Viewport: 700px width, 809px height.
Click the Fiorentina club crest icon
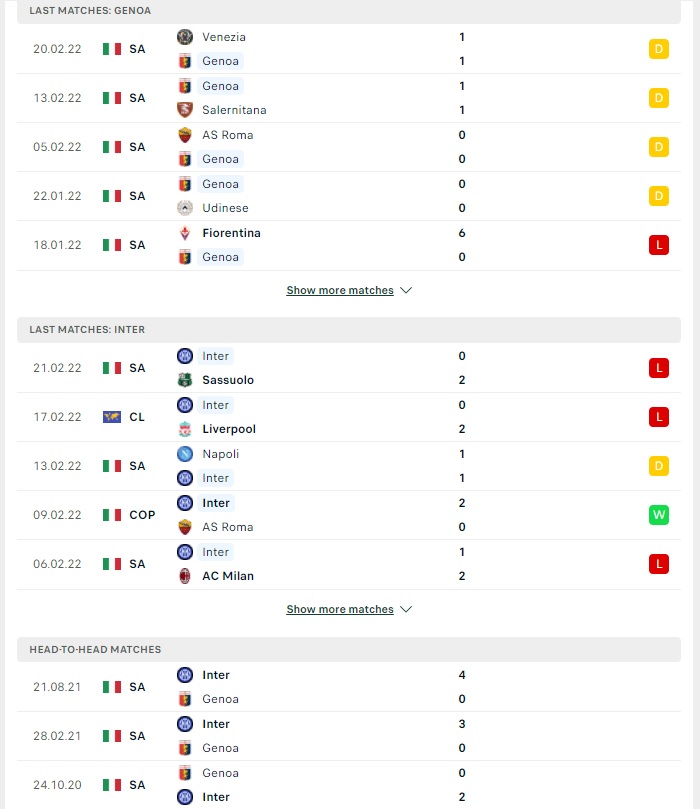(185, 233)
